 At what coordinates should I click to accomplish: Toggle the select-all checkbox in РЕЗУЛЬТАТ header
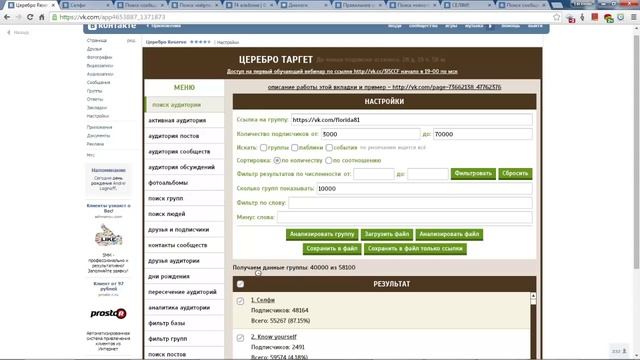point(240,284)
